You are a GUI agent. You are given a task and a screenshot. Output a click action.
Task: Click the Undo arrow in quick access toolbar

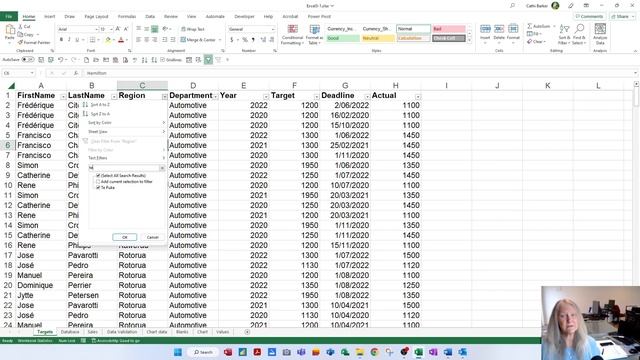60,60
